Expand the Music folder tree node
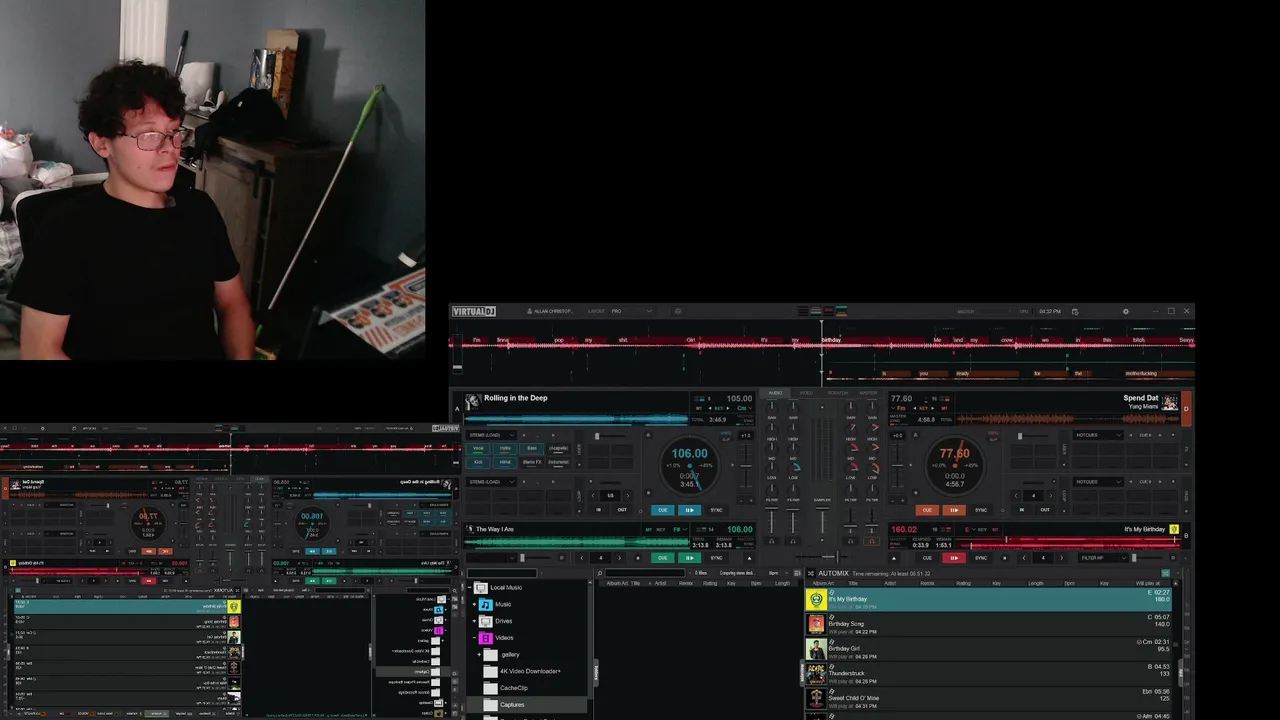Screen dimensions: 1280x720 475,604
